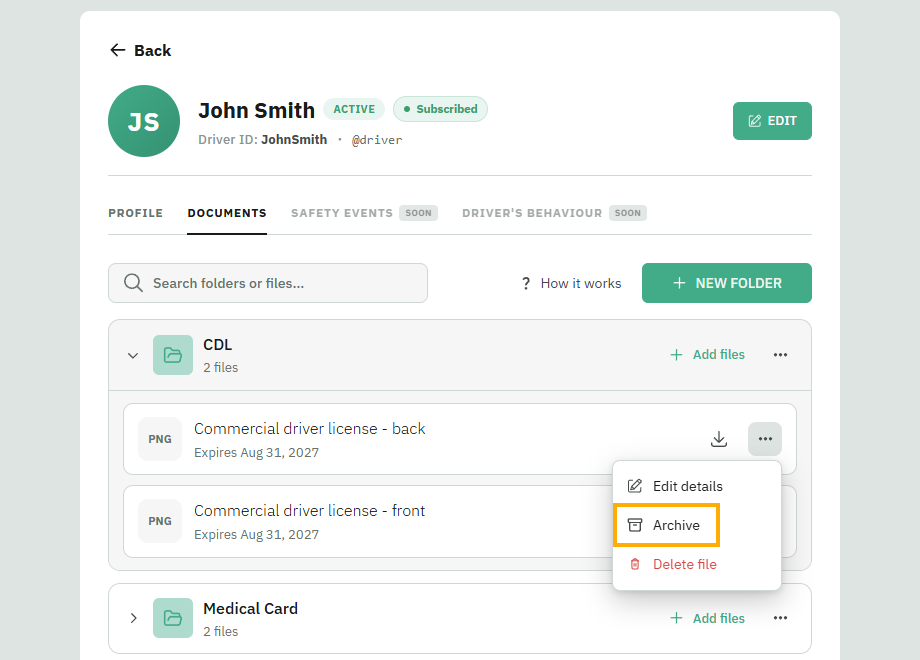Open the How it works help link
The width and height of the screenshot is (920, 660).
click(x=571, y=283)
